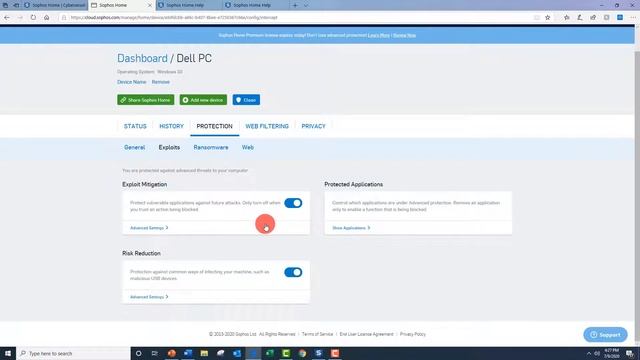This screenshot has width=640, height=360.
Task: Click the Add notes pen icon
Action: click(580, 18)
